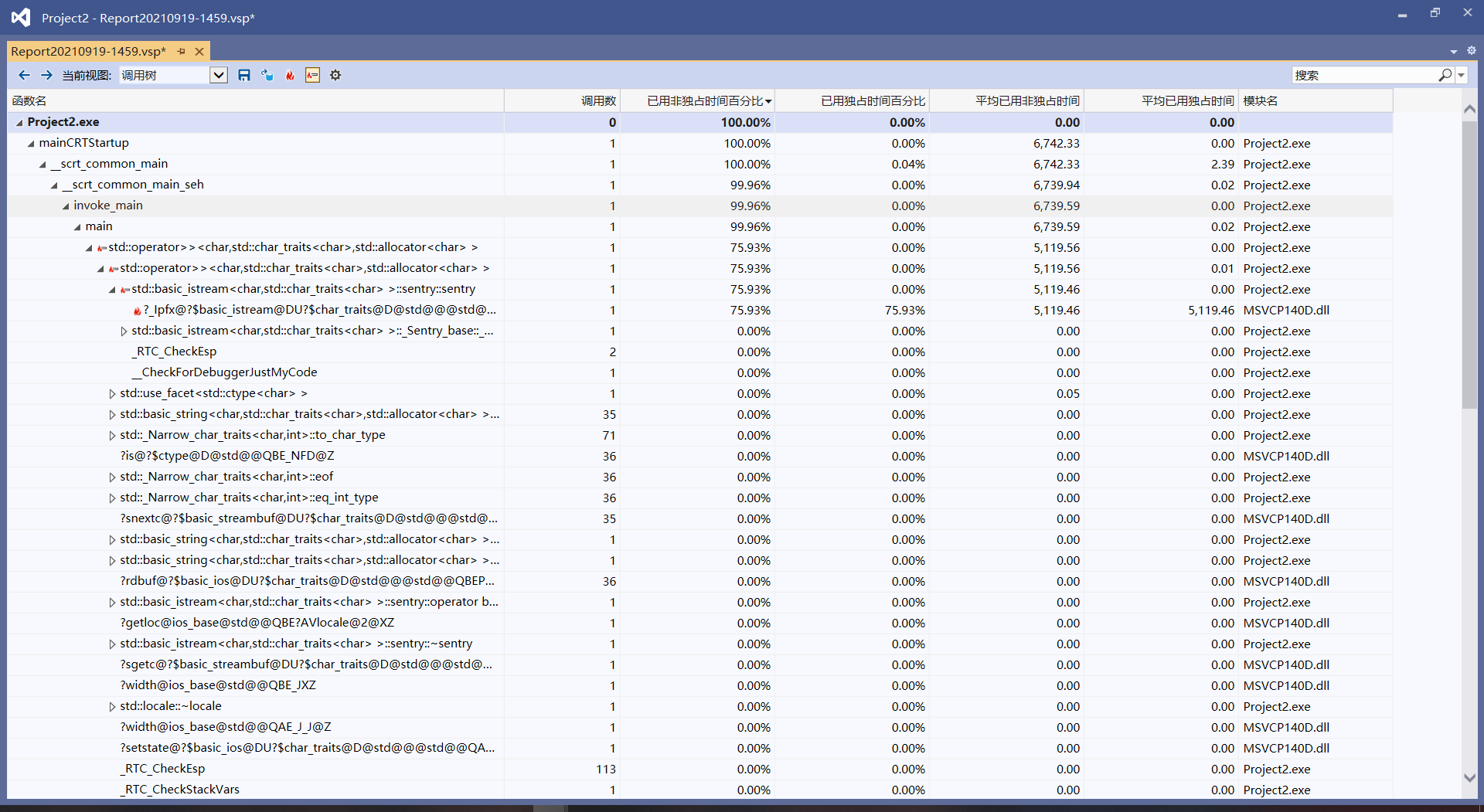Image resolution: width=1484 pixels, height=812 pixels.
Task: Open the report settings gear icon in toolbar
Action: 335,75
